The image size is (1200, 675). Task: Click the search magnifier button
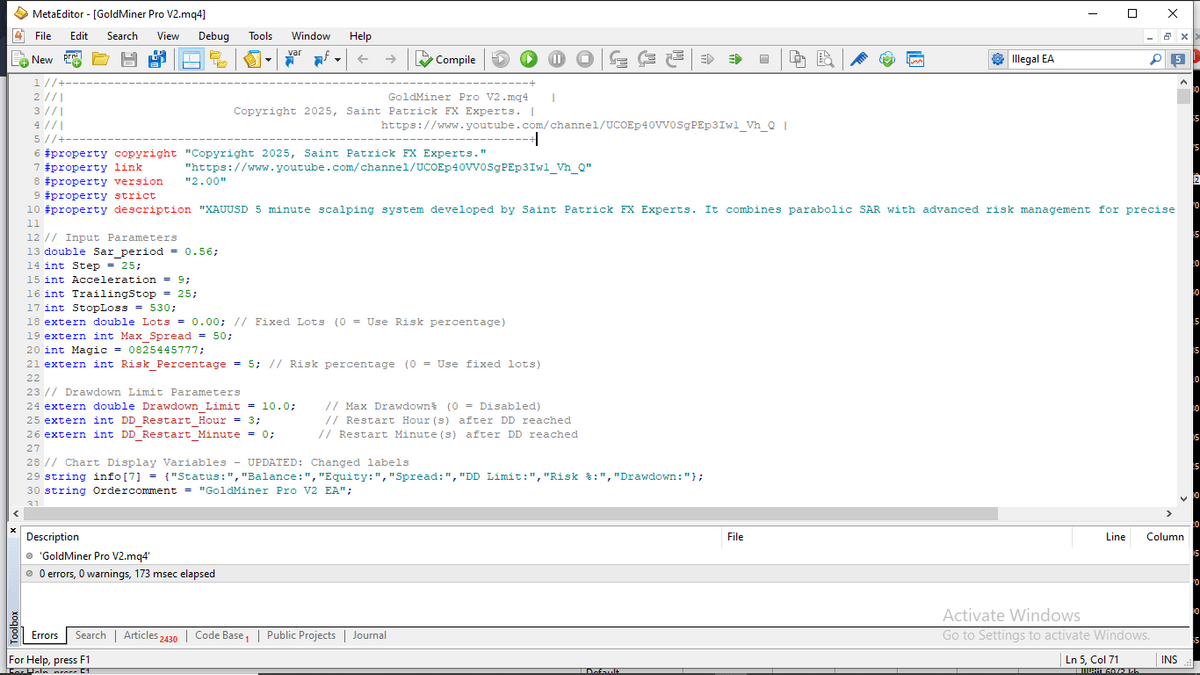click(x=1156, y=59)
